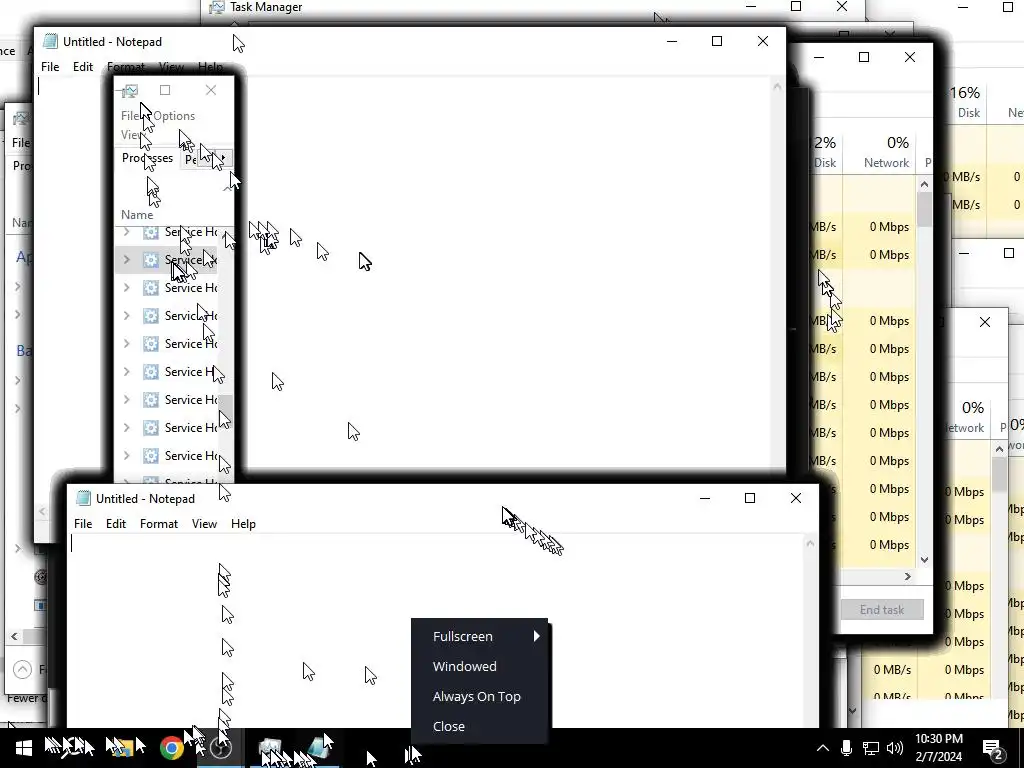Click the End task button
Viewport: 1024px width, 768px height.
click(x=882, y=609)
